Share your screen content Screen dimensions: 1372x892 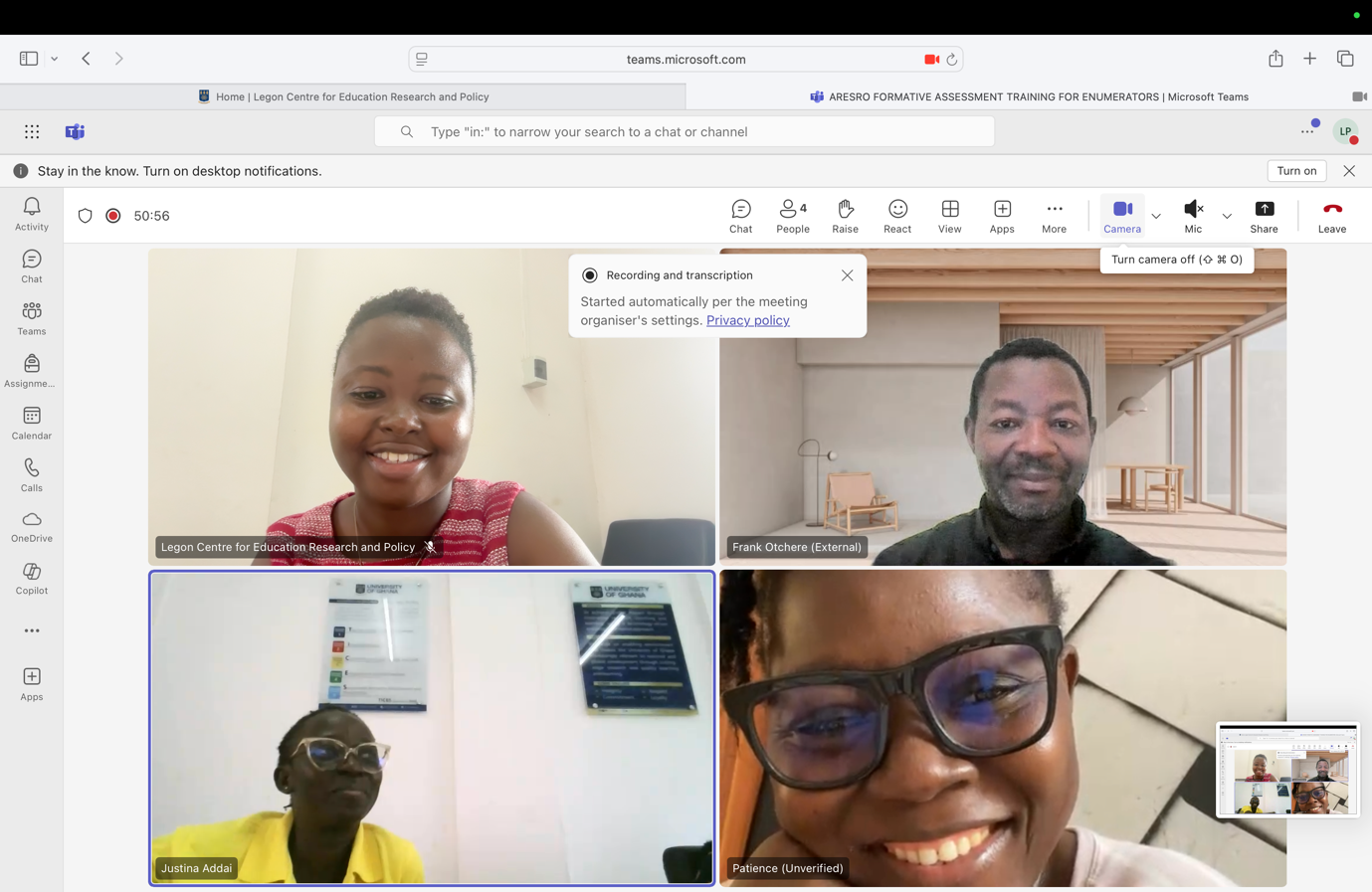pyautogui.click(x=1264, y=215)
